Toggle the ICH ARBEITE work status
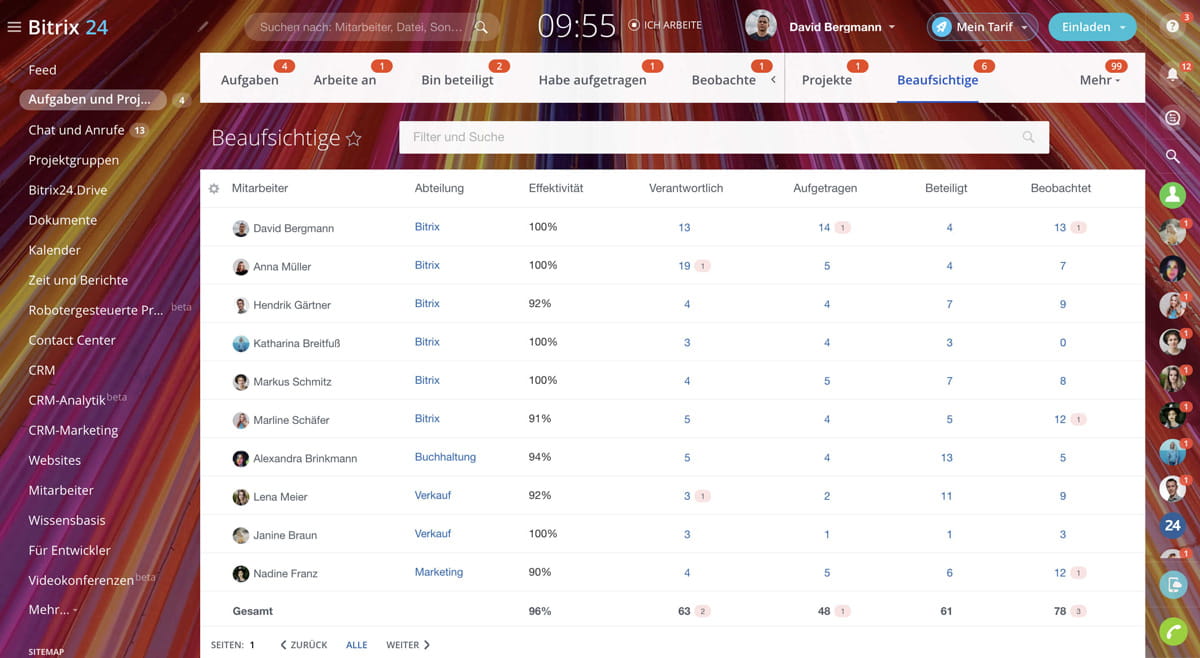Viewport: 1200px width, 658px height. [665, 25]
